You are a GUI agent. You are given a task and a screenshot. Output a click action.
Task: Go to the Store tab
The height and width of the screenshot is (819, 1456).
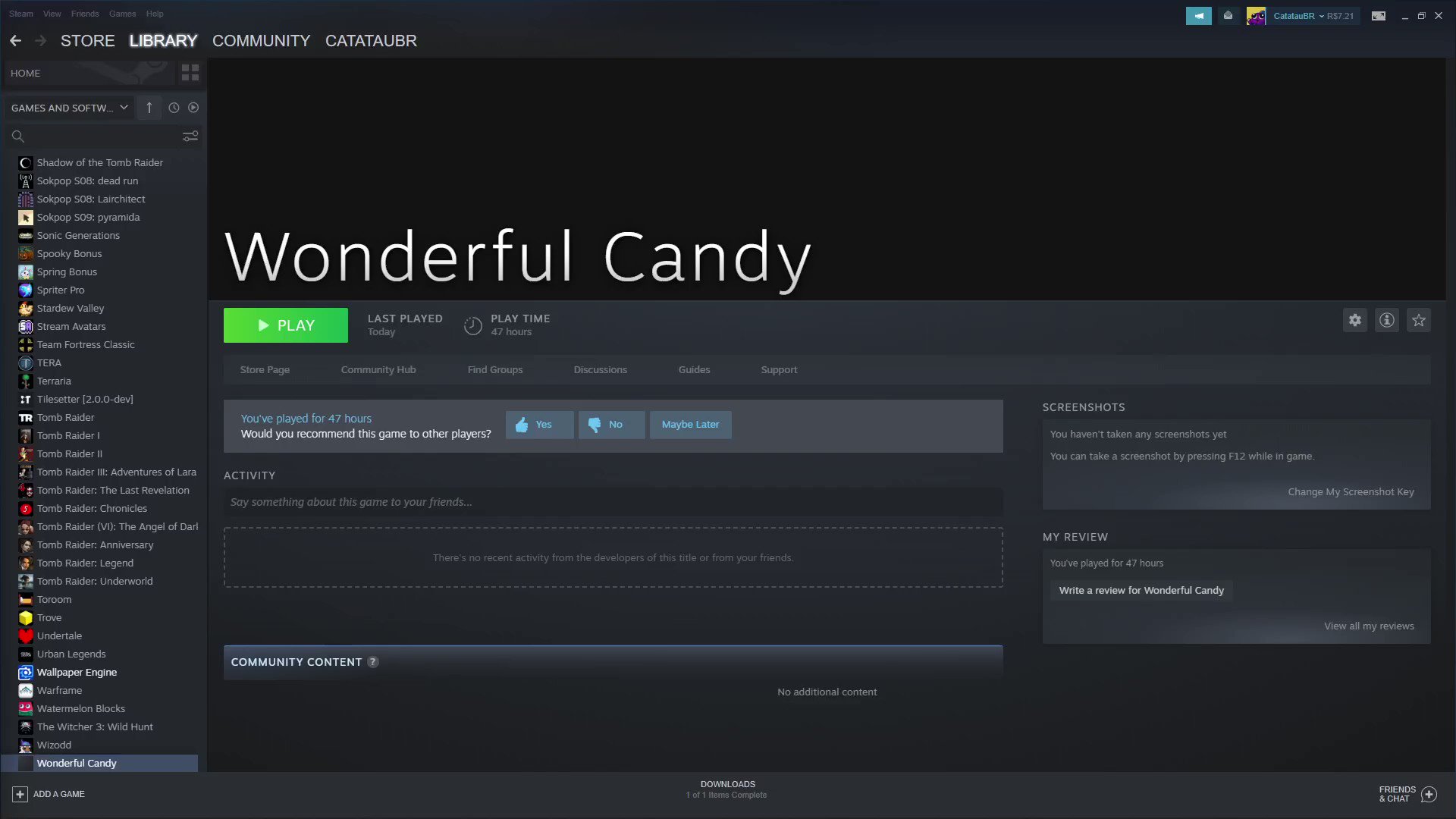tap(88, 41)
